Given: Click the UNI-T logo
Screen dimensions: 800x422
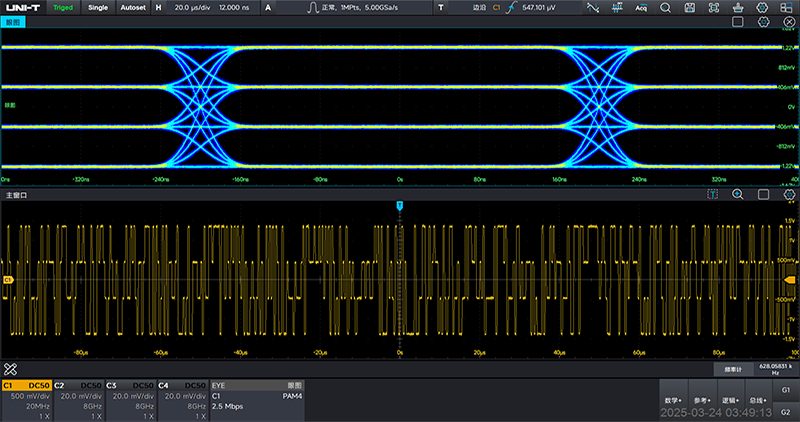Looking at the screenshot, I should tap(23, 8).
